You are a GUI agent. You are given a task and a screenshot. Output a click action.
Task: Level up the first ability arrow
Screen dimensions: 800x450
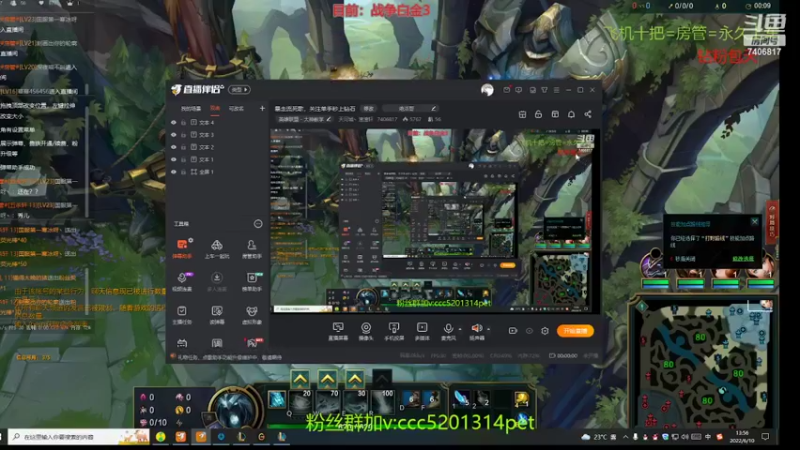(x=300, y=379)
